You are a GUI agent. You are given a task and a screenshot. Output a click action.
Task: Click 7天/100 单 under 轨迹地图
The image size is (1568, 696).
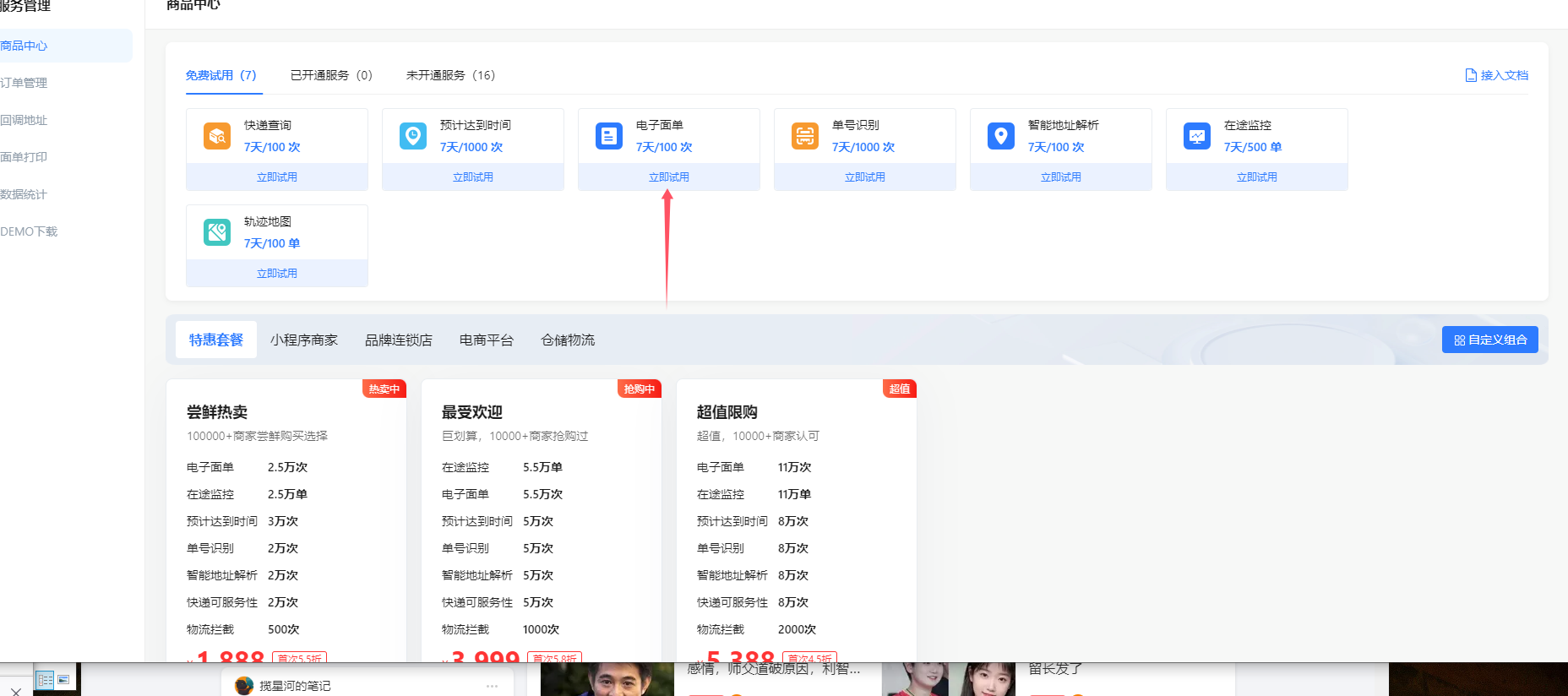pyautogui.click(x=272, y=243)
